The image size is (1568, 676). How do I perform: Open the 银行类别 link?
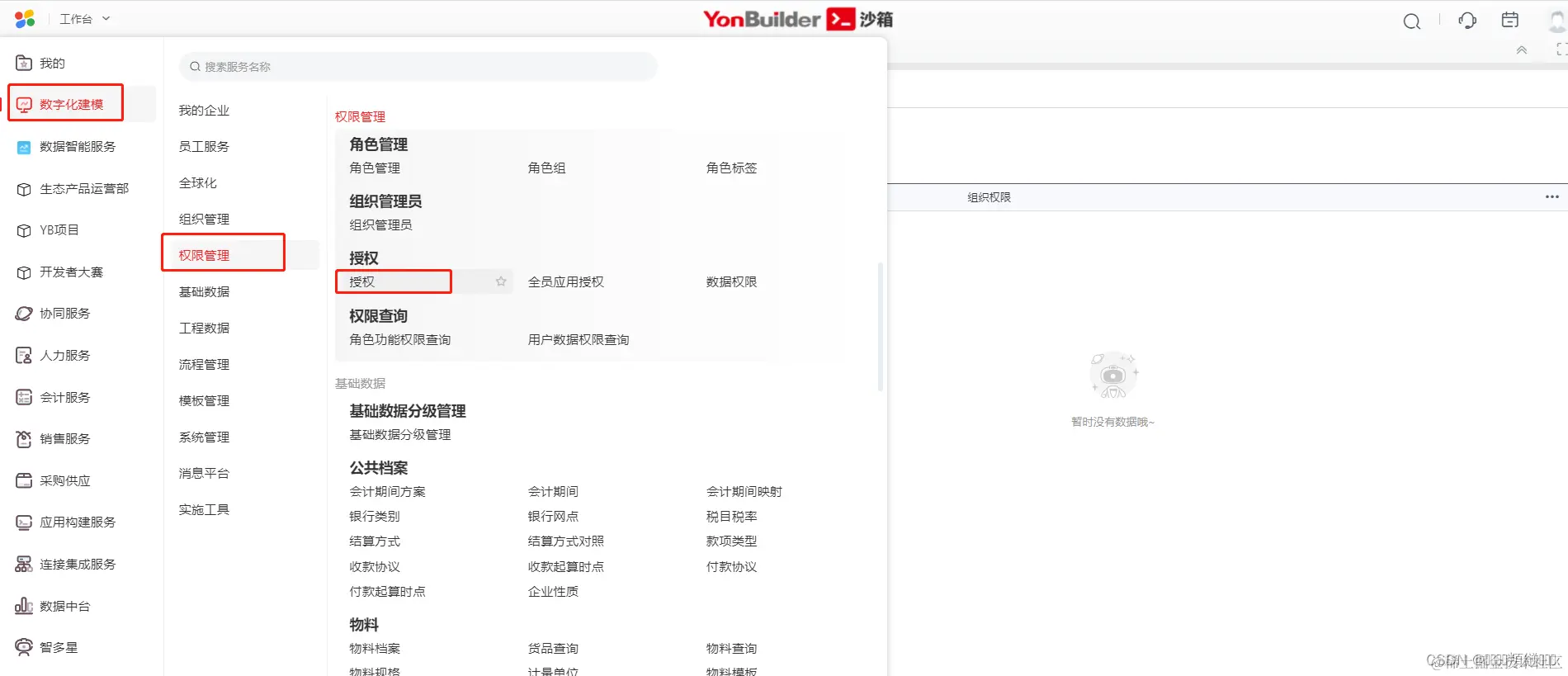[375, 517]
